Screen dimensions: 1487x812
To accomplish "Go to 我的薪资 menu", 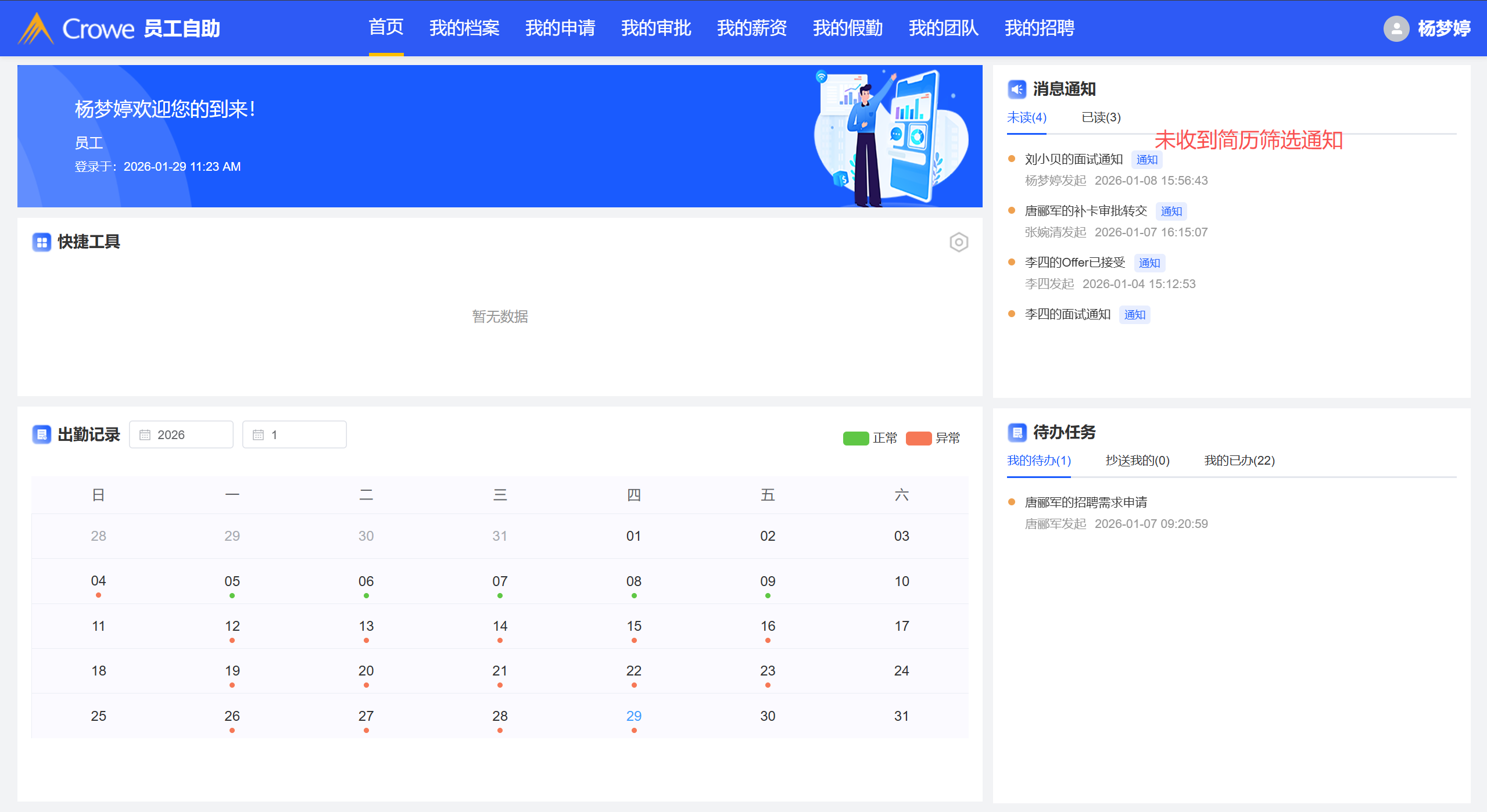I will (751, 28).
